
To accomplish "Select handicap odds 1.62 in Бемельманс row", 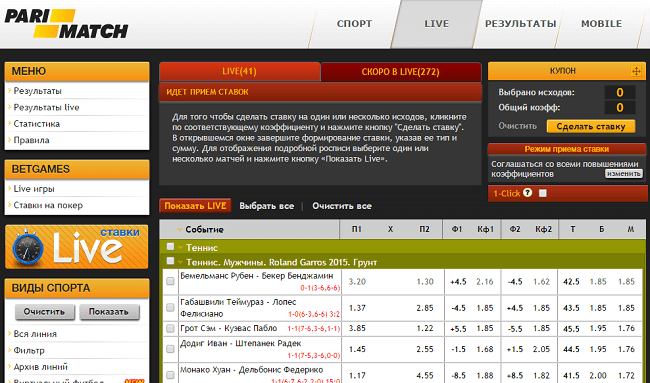I will tap(541, 282).
